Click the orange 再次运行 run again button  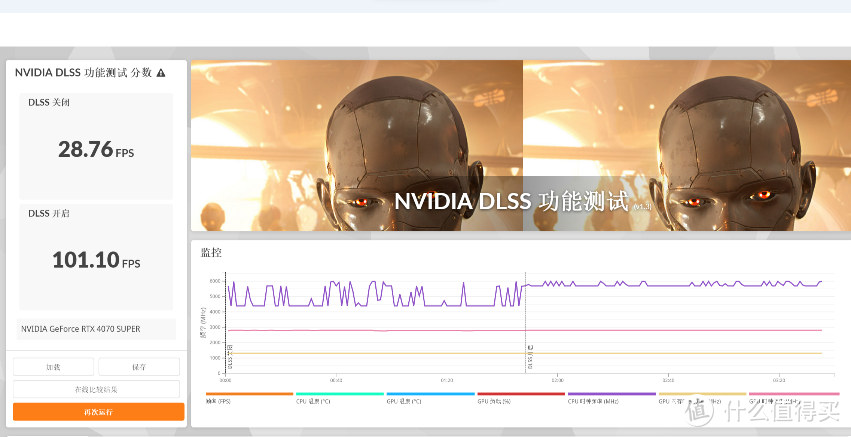click(x=98, y=412)
